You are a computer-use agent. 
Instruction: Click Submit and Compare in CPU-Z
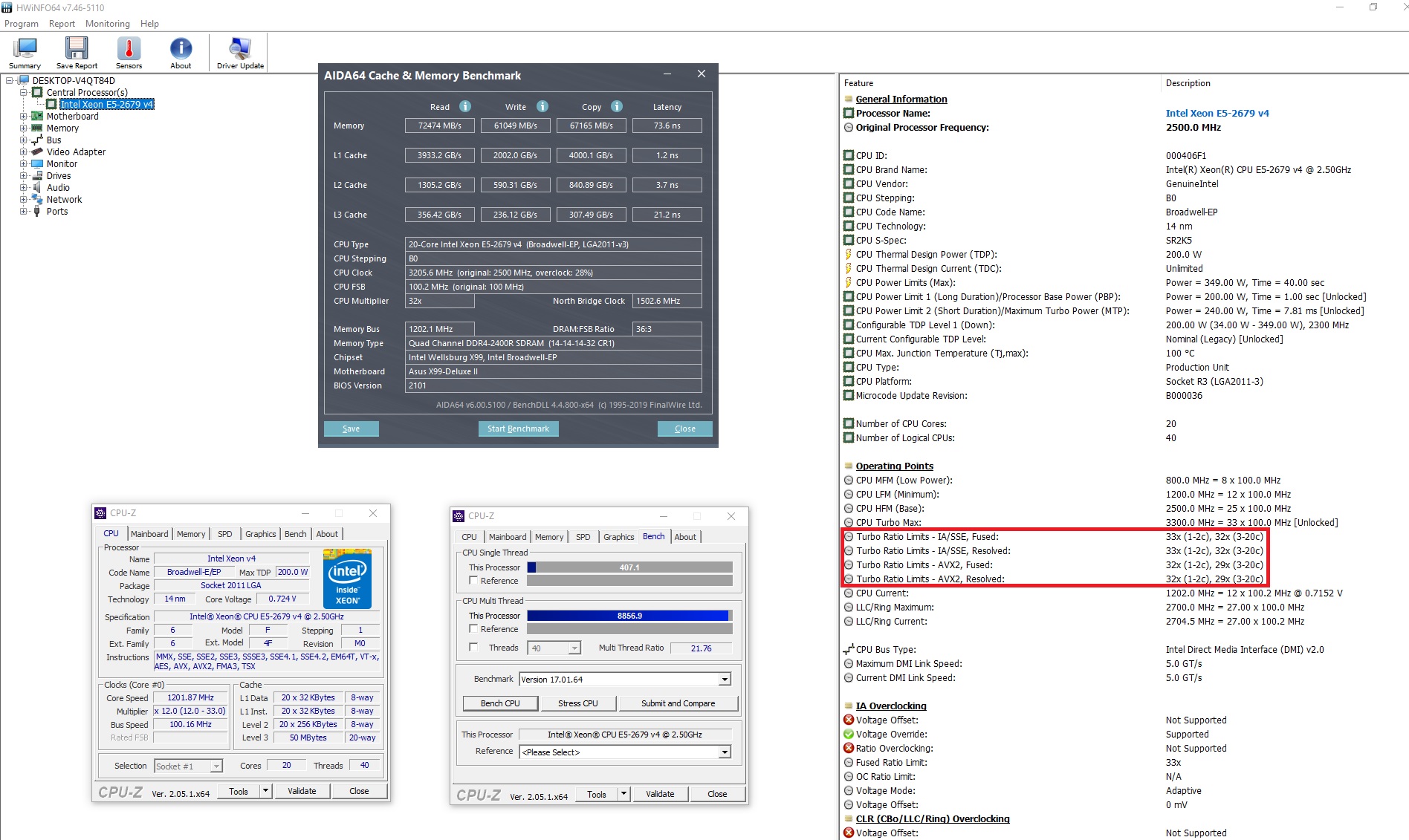(x=678, y=703)
